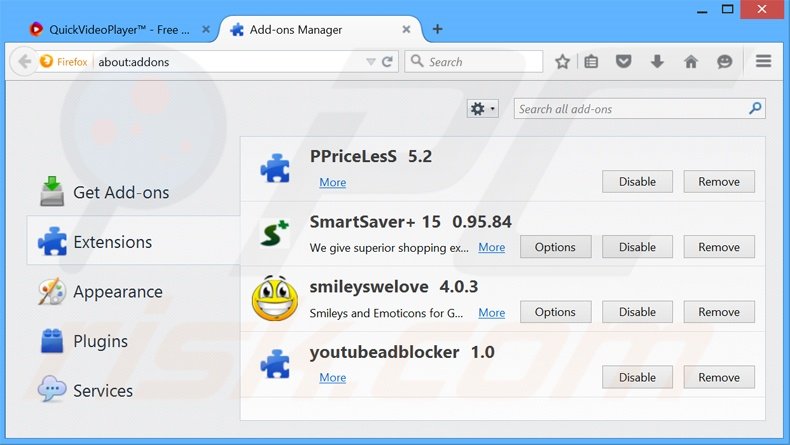Open the address bar history dropdown arrow
Viewport: 790px width, 445px height.
point(371,62)
